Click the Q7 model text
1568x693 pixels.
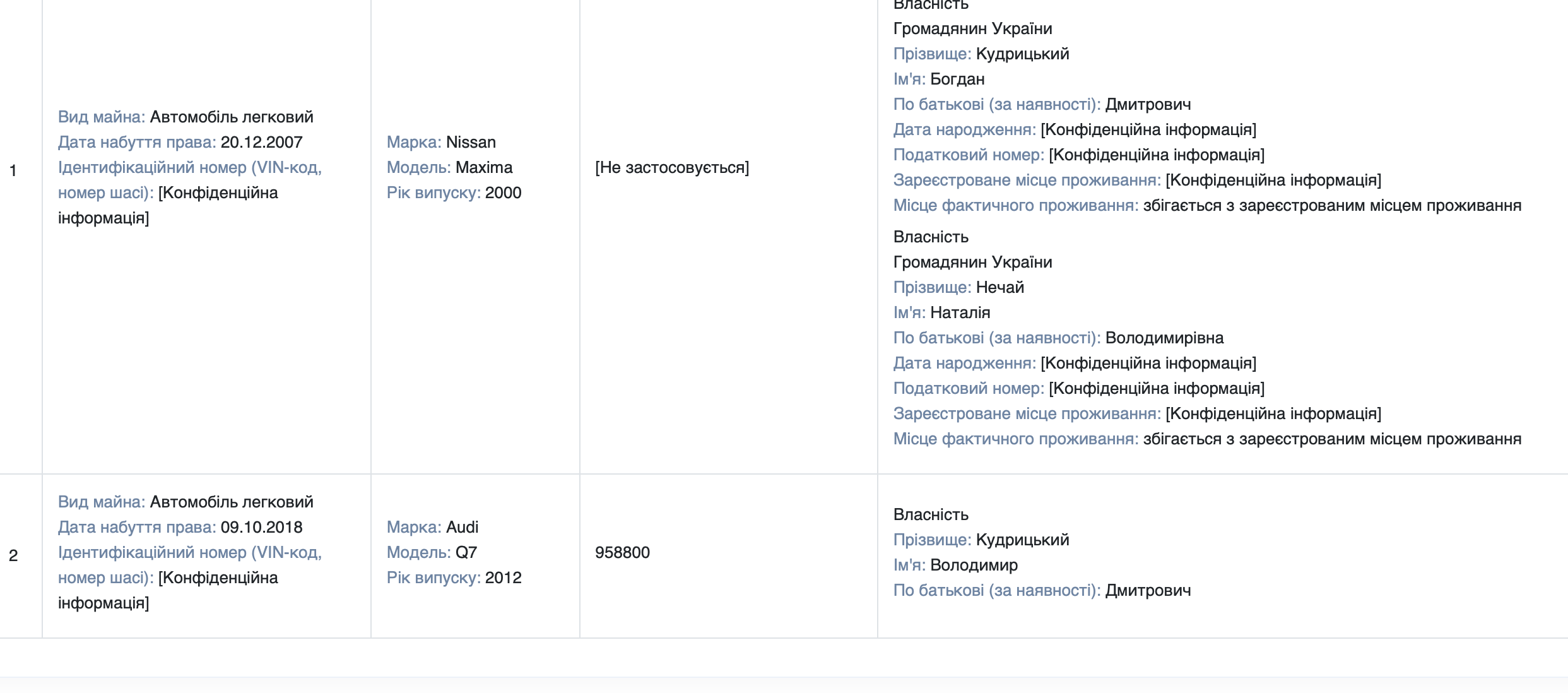pos(466,552)
